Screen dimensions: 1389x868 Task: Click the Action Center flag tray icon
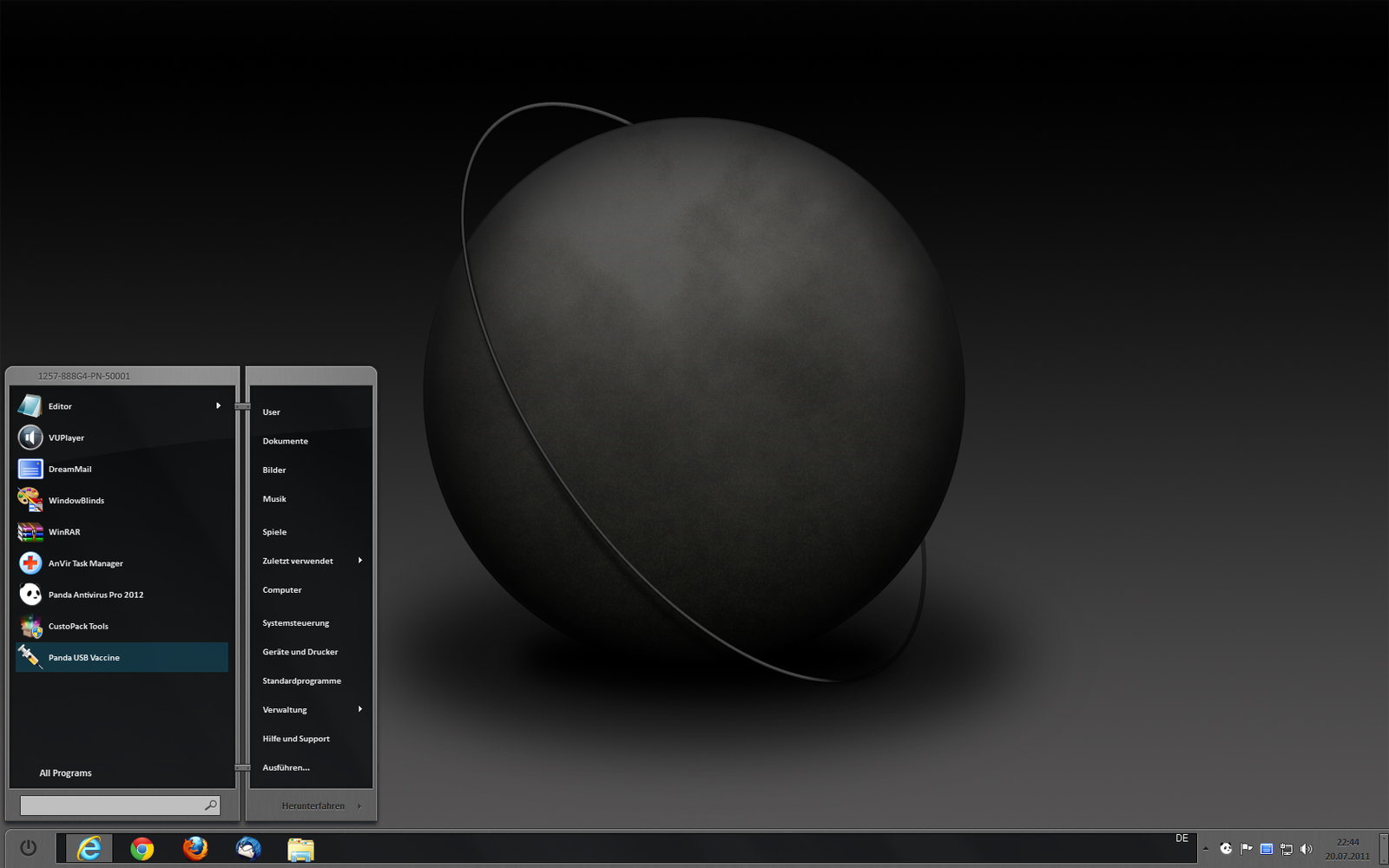(x=1246, y=849)
